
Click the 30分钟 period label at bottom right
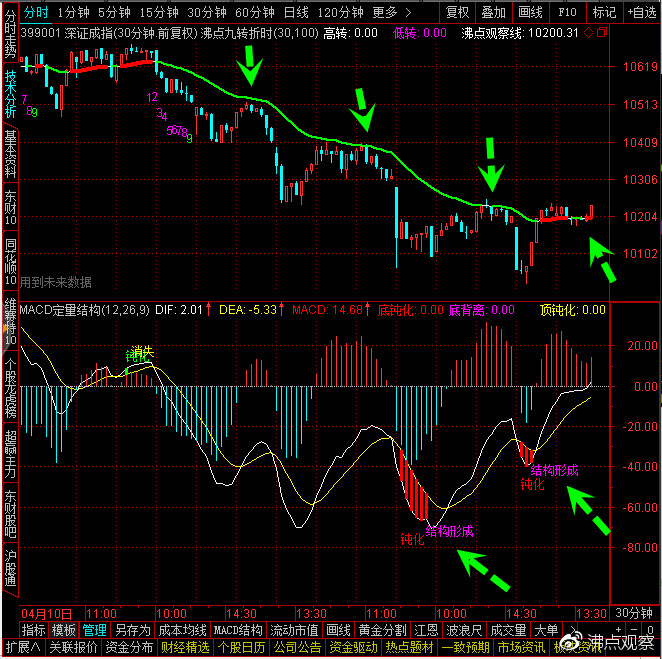pos(634,613)
